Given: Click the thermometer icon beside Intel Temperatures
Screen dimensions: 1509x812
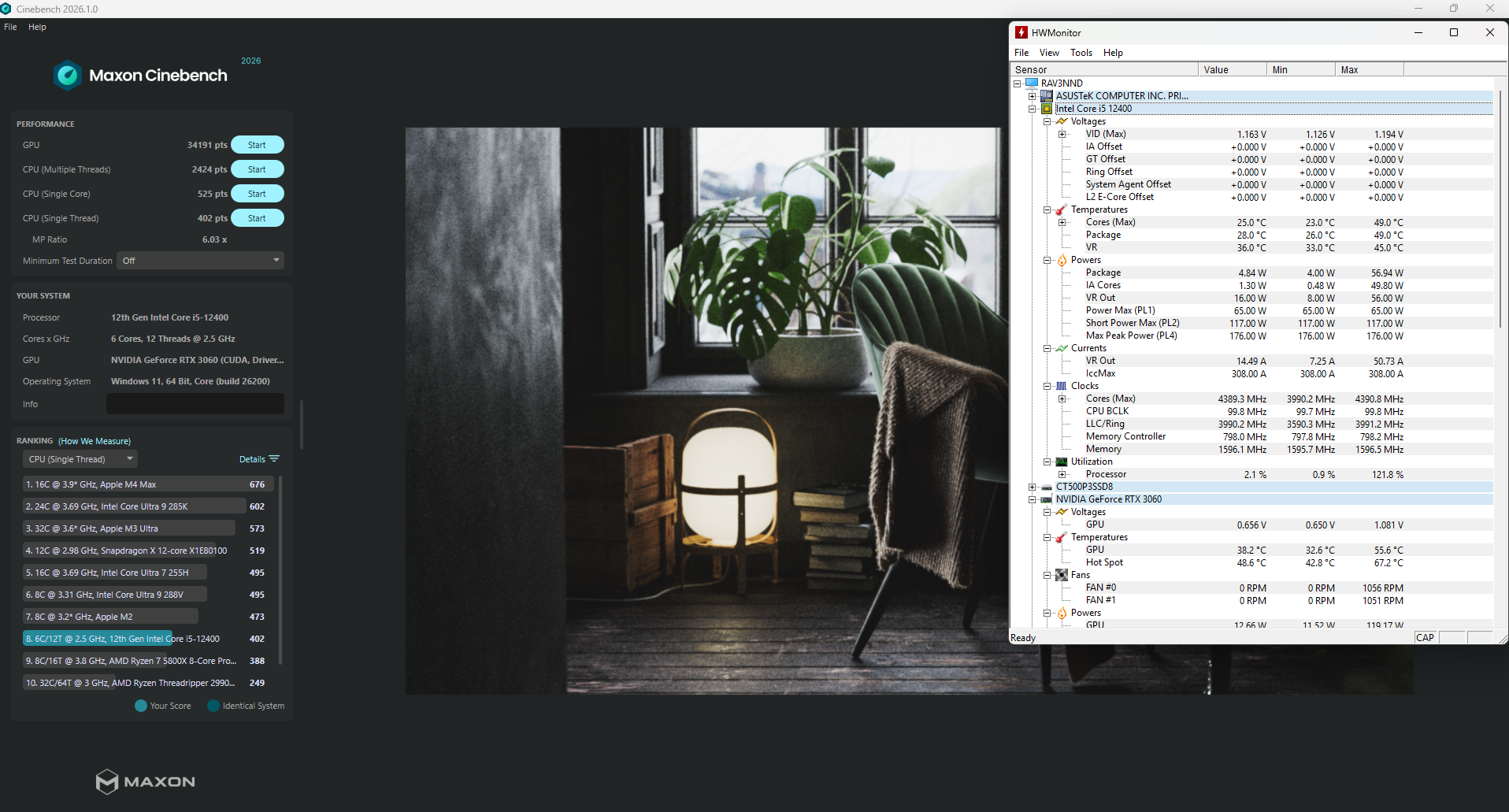Looking at the screenshot, I should [1062, 209].
